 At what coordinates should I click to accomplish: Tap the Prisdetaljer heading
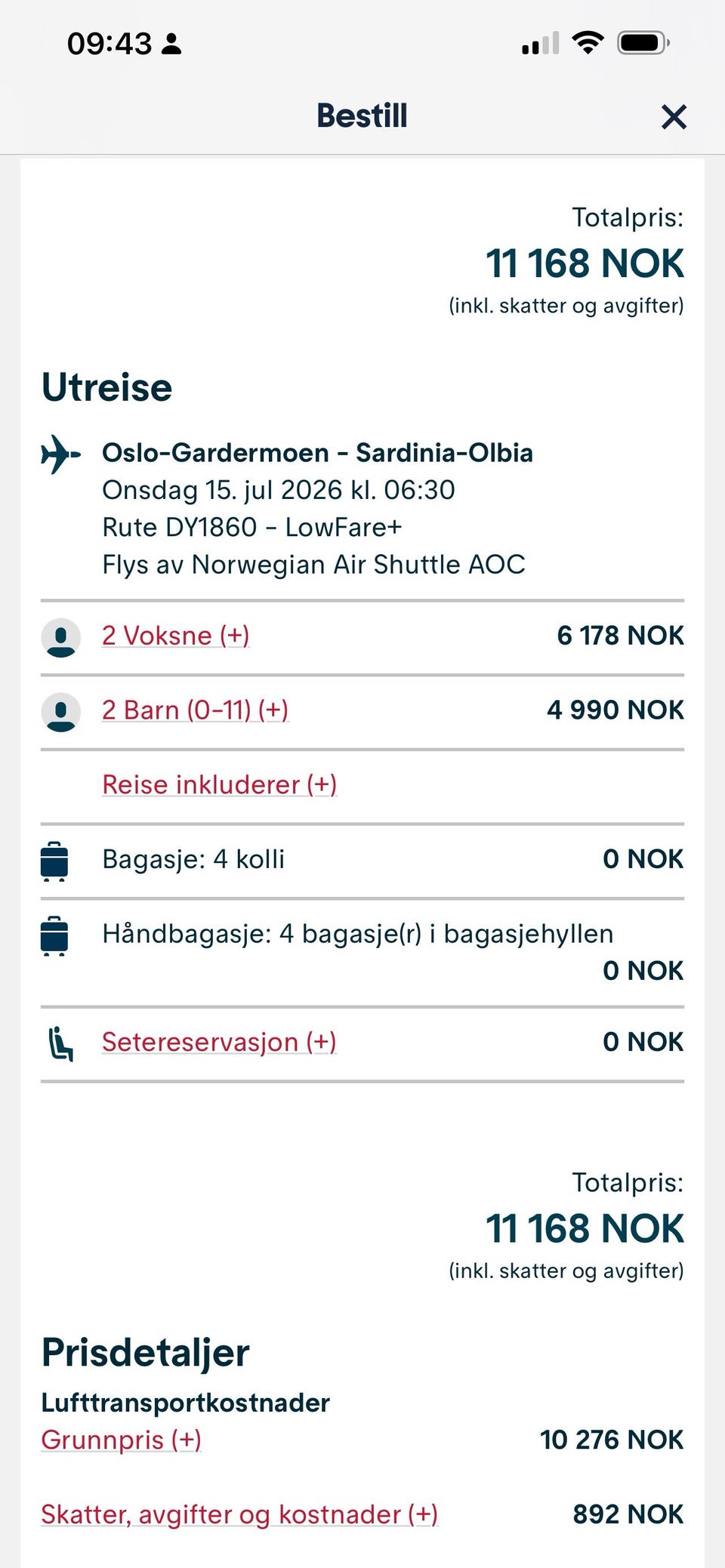[x=145, y=1353]
